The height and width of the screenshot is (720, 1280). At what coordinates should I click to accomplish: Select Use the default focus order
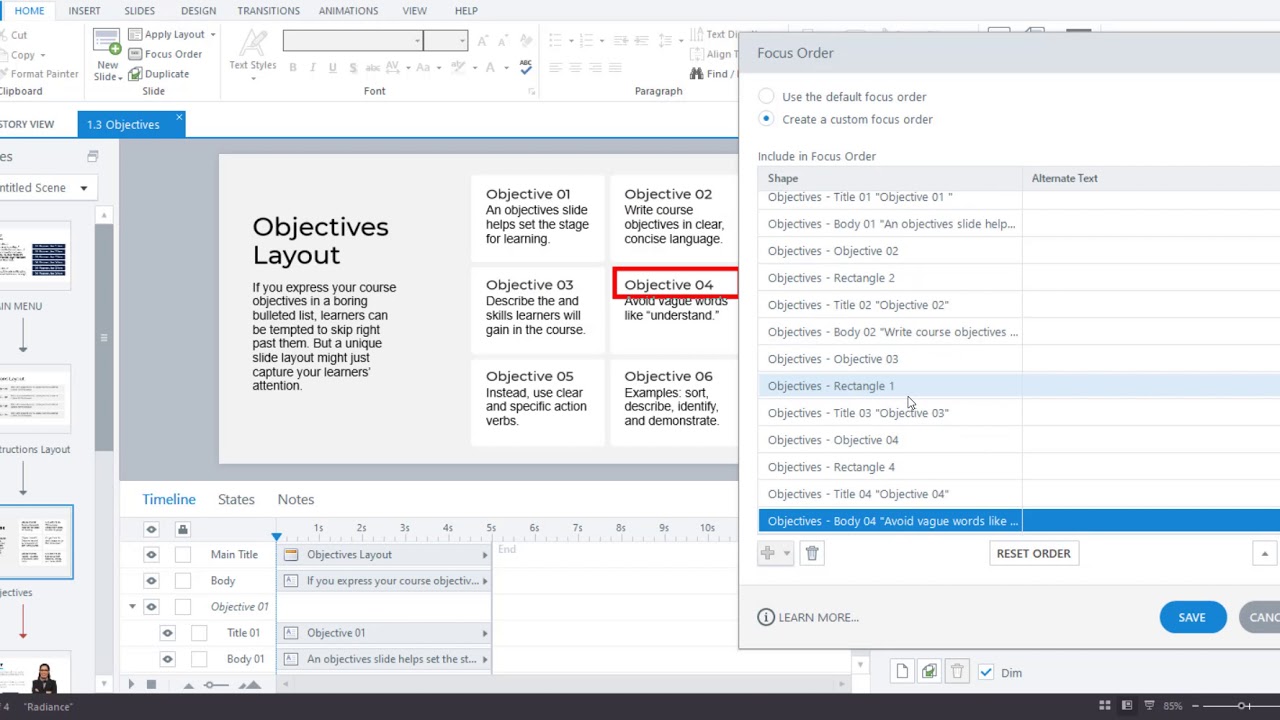coord(766,97)
